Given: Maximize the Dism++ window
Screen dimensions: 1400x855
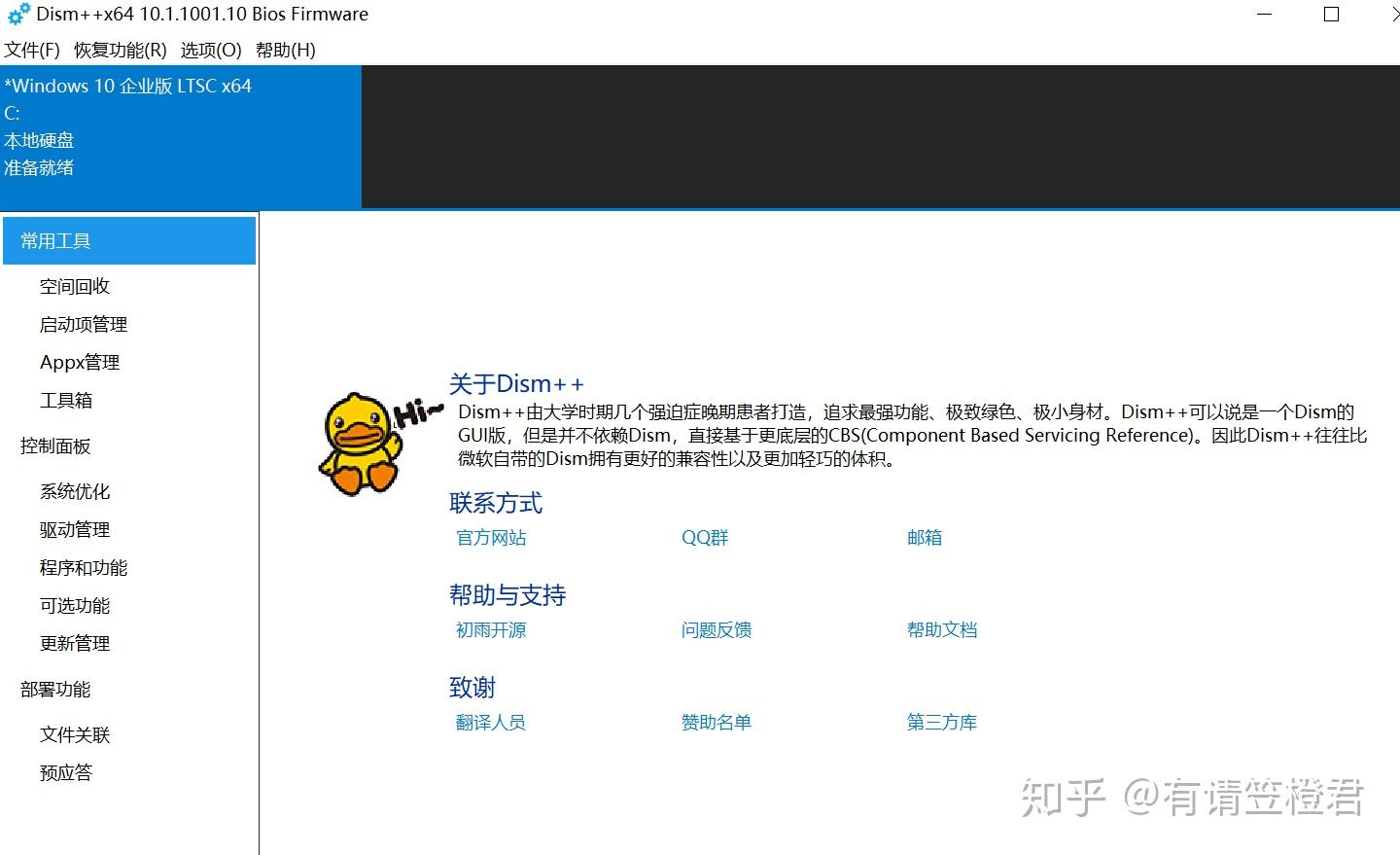Looking at the screenshot, I should [x=1332, y=15].
